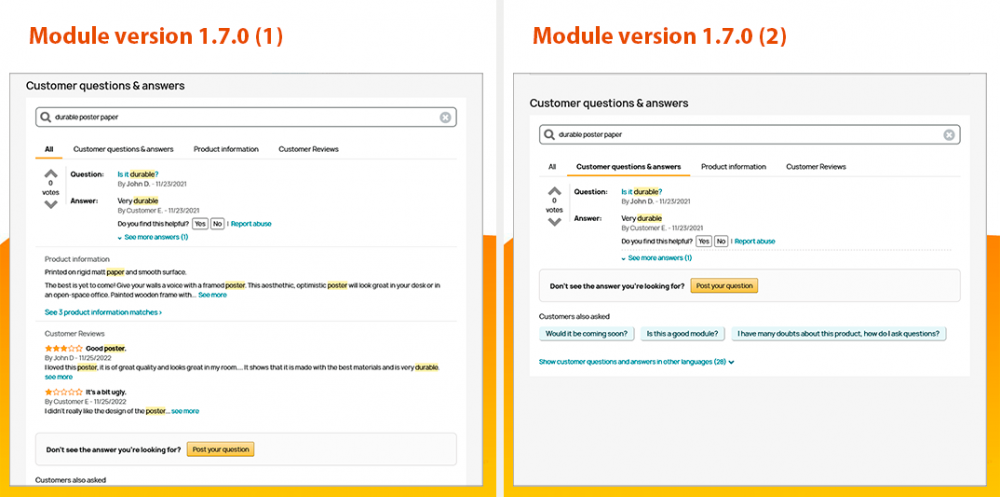Click the 'It's a bit ugly.' review title
The width and height of the screenshot is (1000, 497).
click(106, 392)
